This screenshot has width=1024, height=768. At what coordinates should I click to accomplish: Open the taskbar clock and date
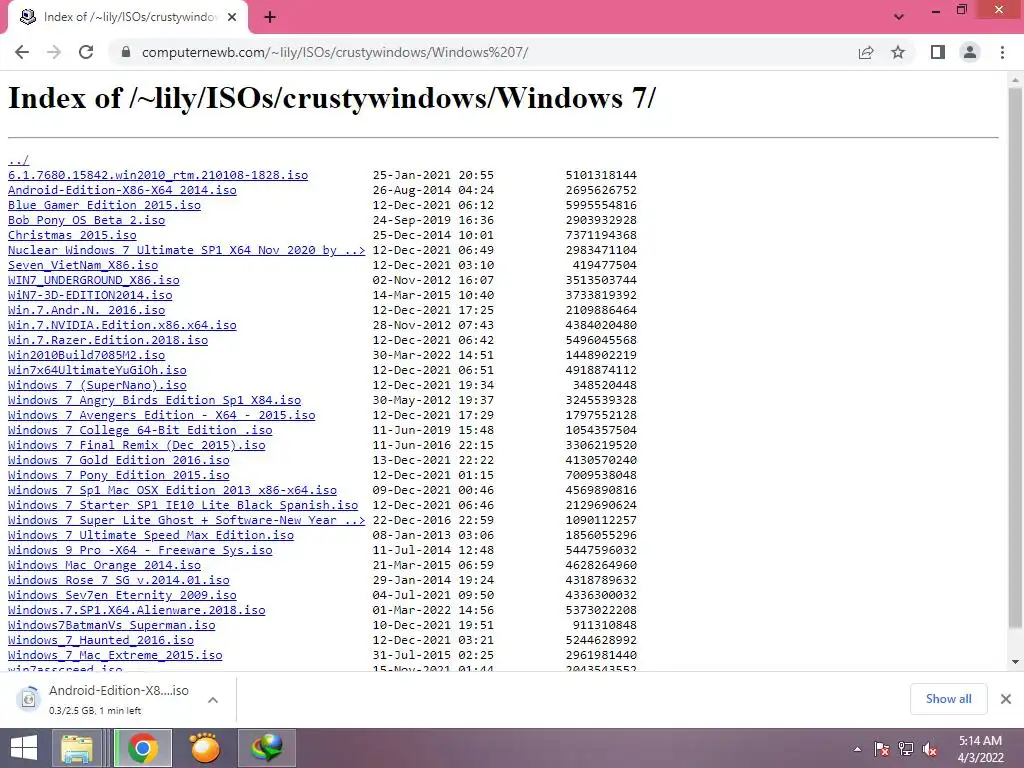[980, 749]
